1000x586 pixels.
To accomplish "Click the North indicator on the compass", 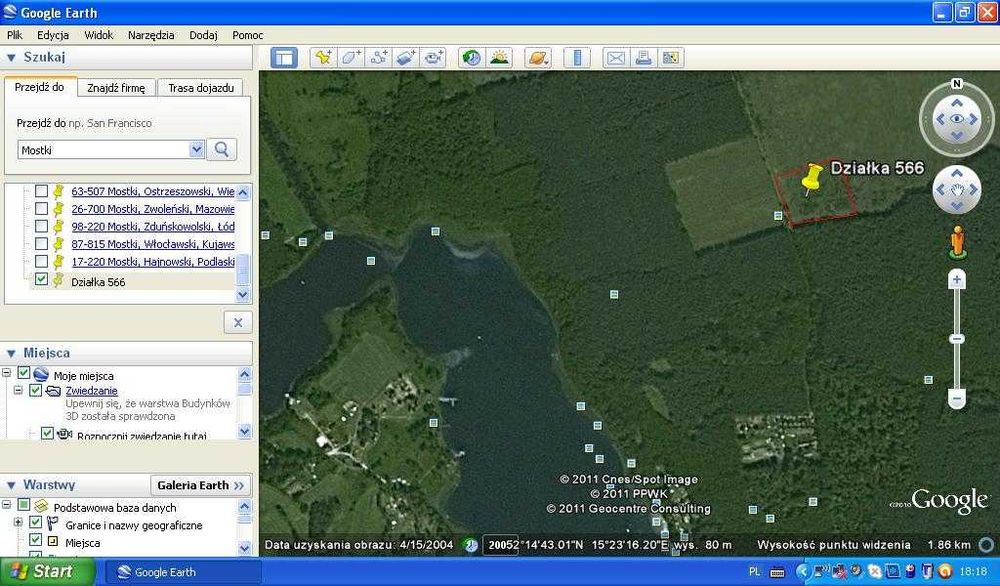I will coord(957,84).
